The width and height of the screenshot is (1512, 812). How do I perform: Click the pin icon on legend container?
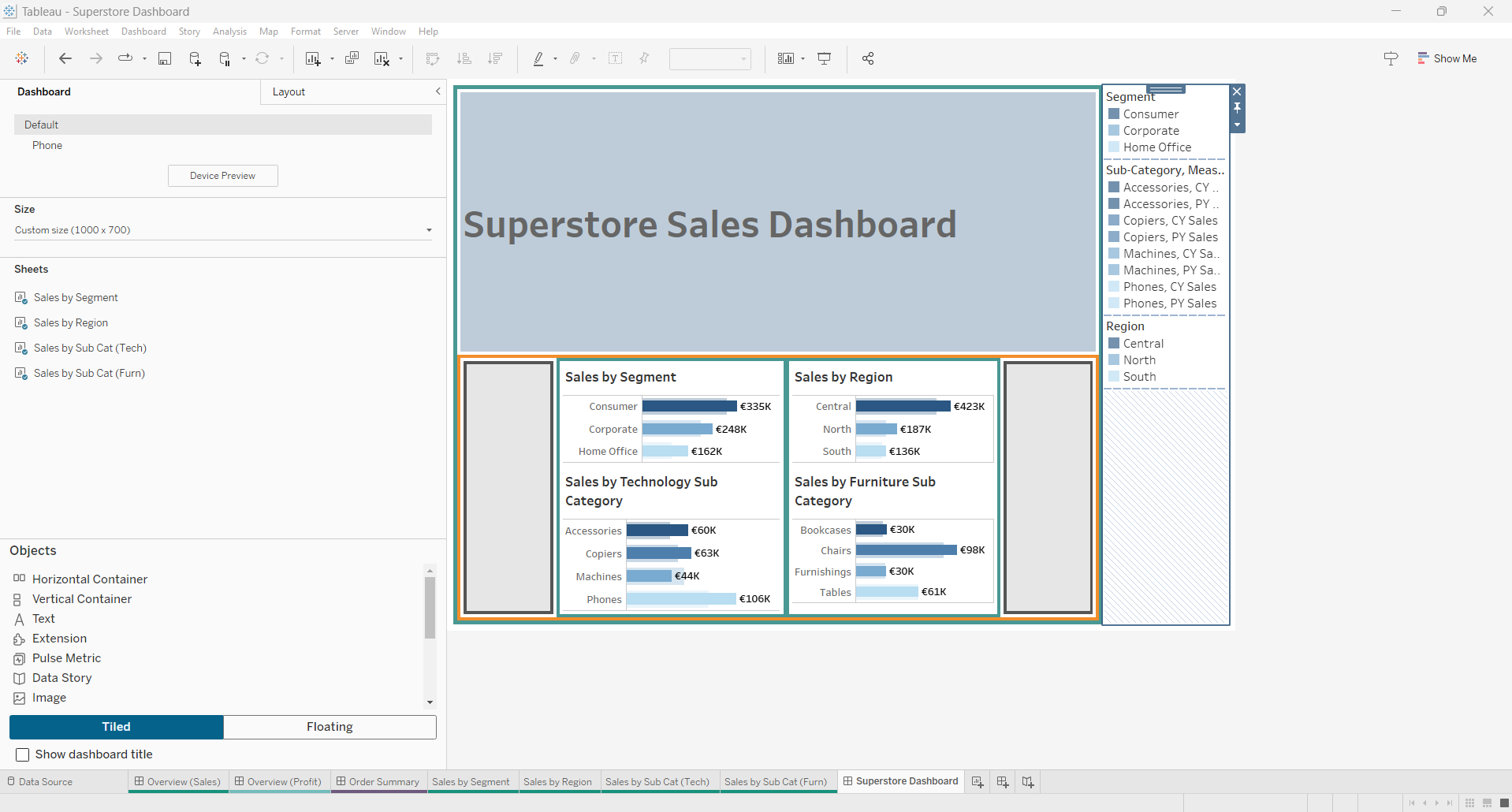(1237, 108)
